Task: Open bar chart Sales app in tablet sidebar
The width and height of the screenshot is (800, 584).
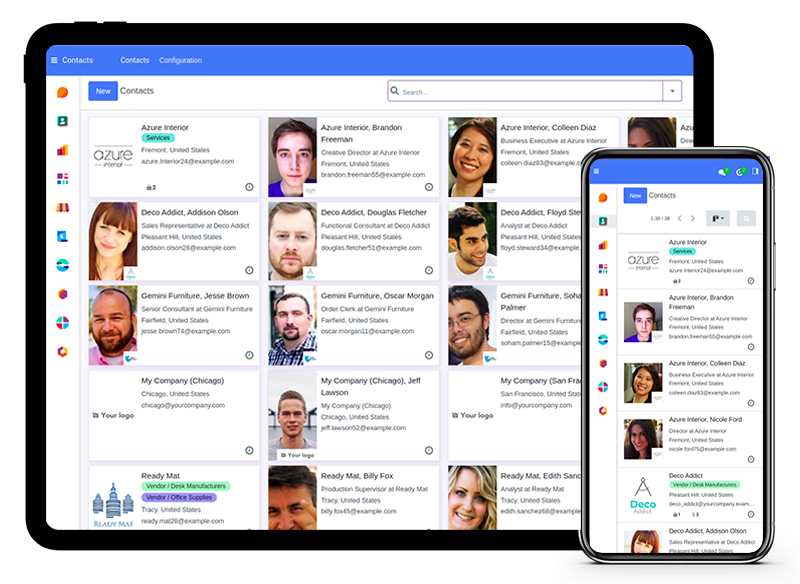Action: click(62, 150)
